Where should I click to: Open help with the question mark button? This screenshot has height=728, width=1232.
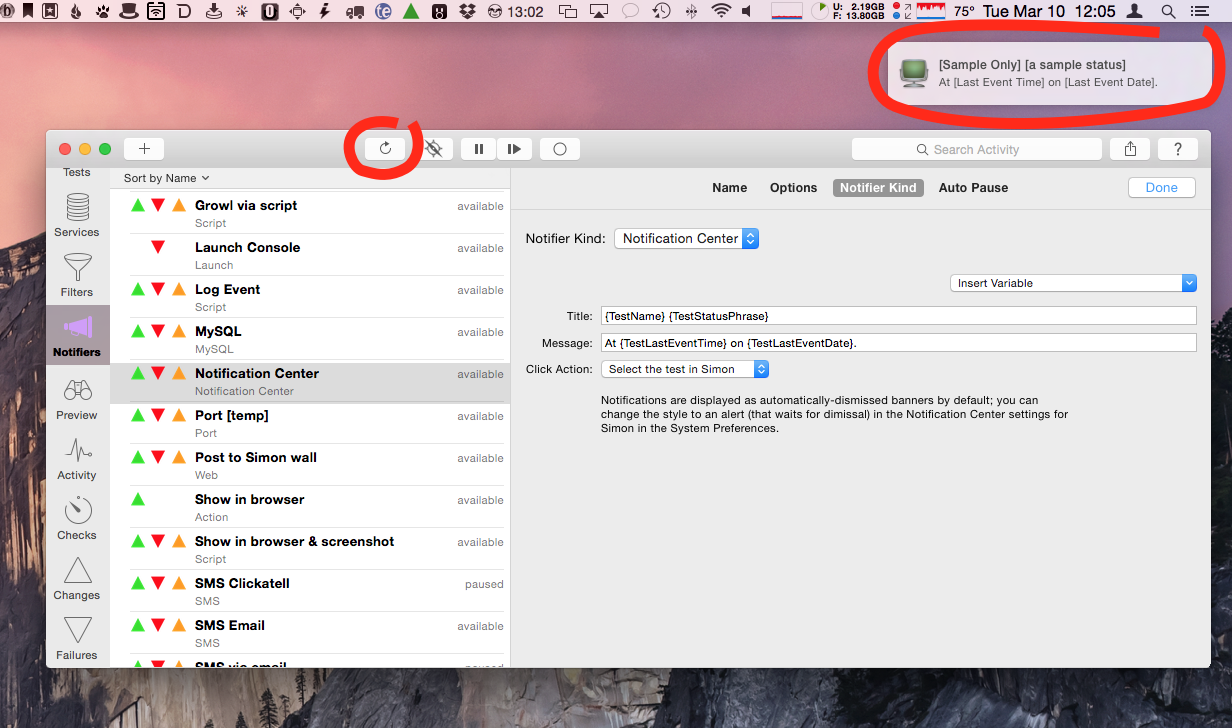pyautogui.click(x=1178, y=149)
